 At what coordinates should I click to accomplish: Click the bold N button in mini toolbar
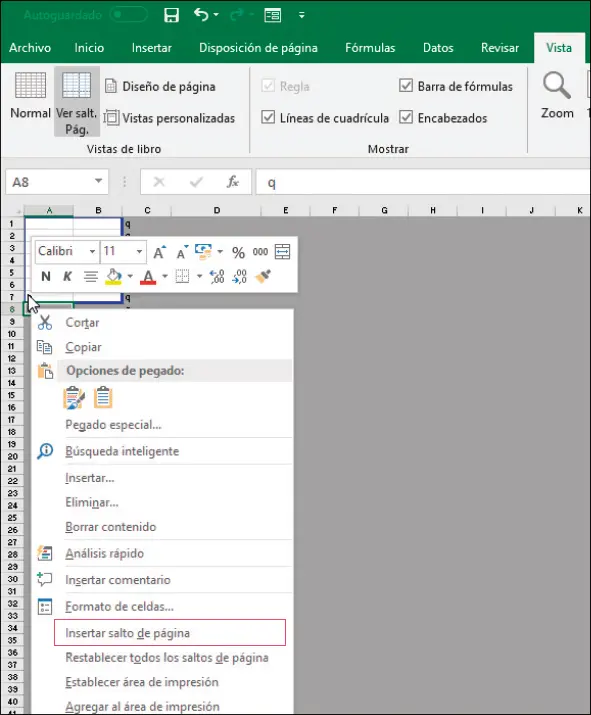point(46,276)
